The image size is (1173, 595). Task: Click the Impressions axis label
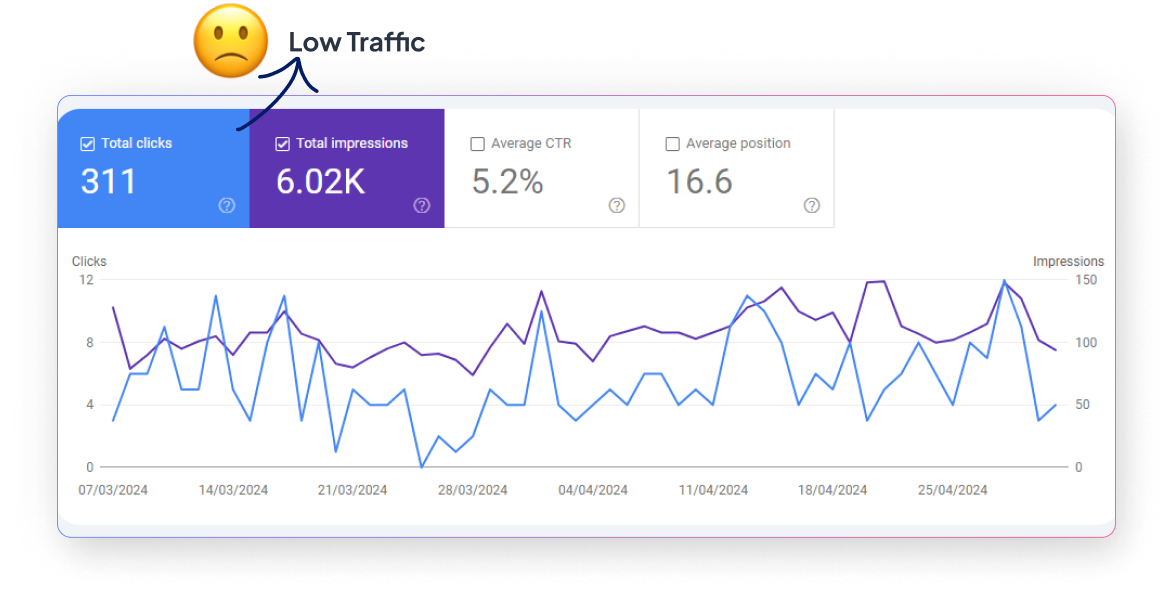[1068, 261]
